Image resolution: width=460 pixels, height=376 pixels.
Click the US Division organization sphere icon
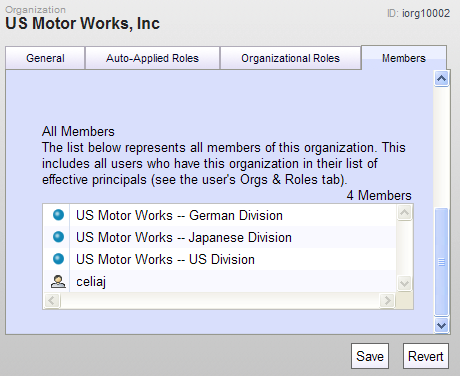tap(58, 259)
